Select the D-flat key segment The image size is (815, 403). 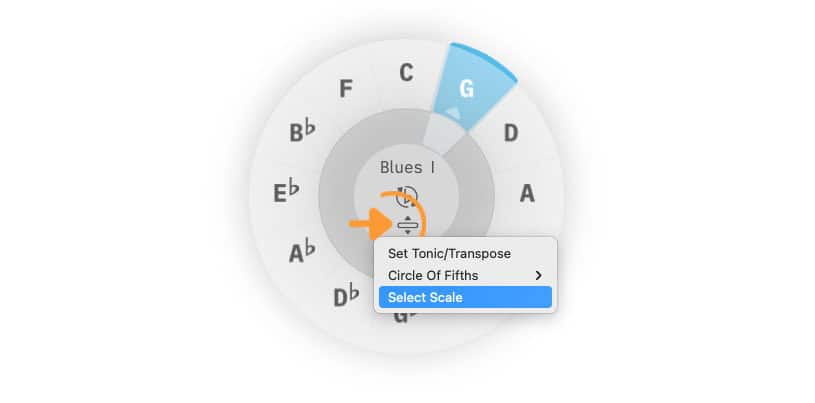[x=346, y=296]
